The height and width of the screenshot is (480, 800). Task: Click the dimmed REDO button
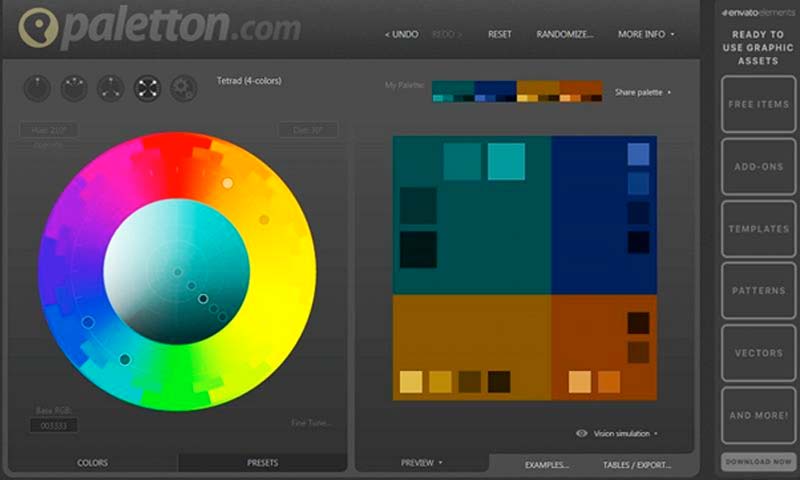pos(447,34)
